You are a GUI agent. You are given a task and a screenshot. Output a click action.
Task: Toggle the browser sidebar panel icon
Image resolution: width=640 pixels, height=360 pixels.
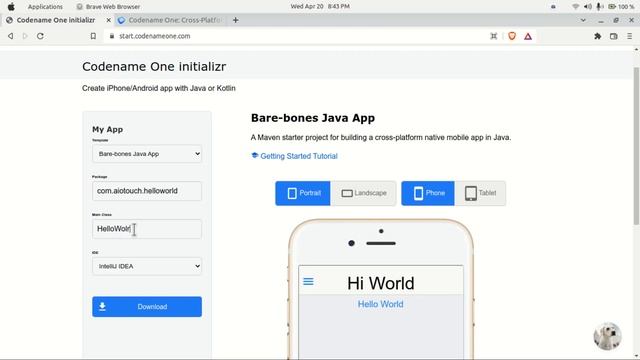coord(613,36)
